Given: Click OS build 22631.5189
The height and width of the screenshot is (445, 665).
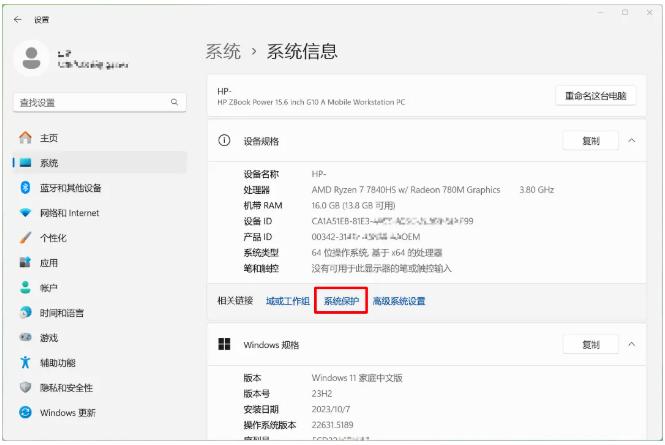Looking at the screenshot, I should click(332, 425).
